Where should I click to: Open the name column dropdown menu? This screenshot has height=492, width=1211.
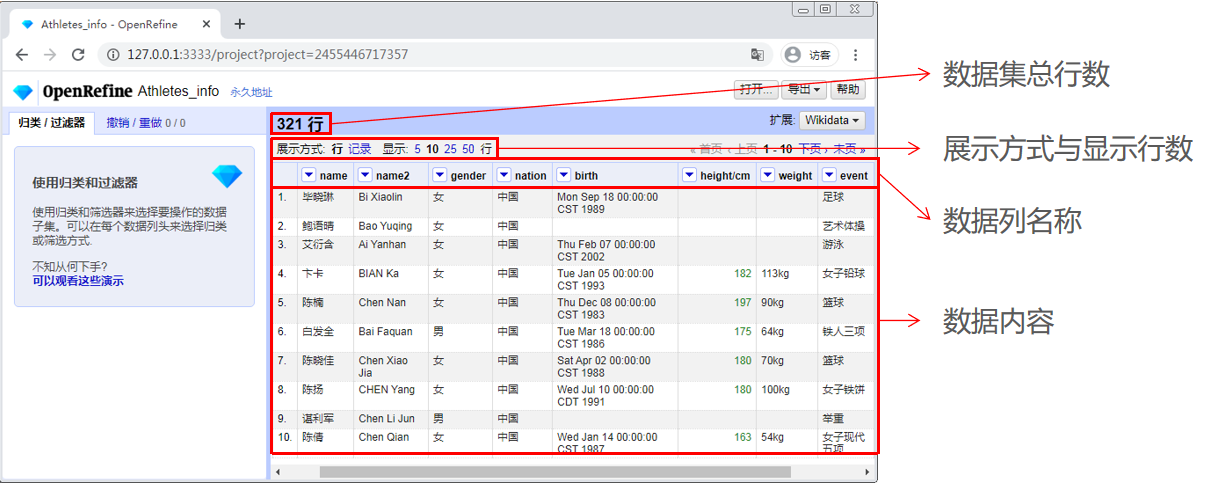309,175
